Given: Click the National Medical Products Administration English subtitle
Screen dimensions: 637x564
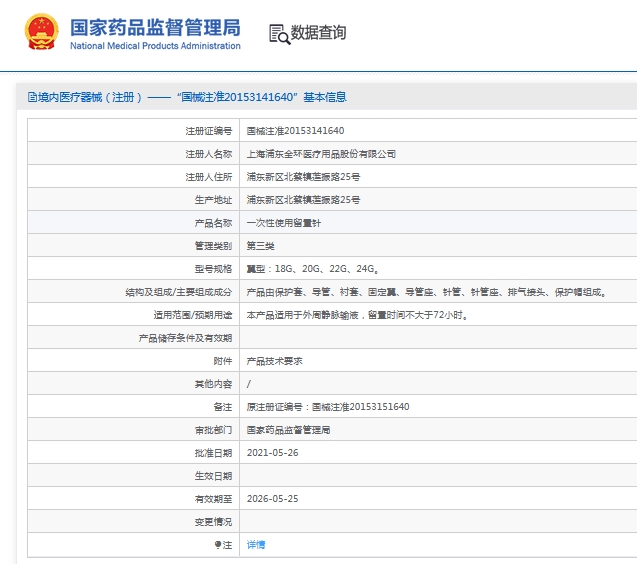Looking at the screenshot, I should (x=155, y=46).
